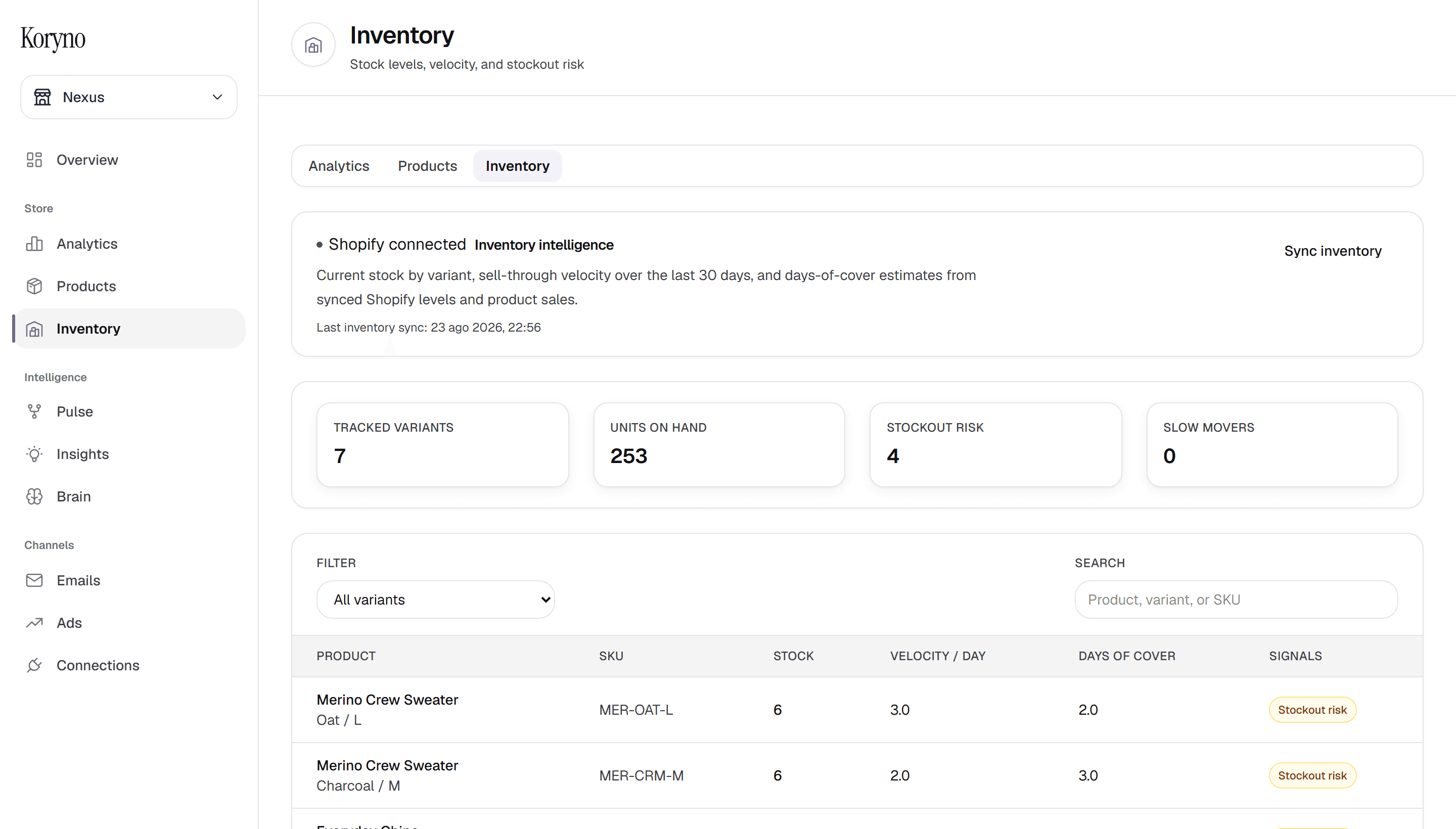Click Merino Crew Sweater Oat / L row

857,710
